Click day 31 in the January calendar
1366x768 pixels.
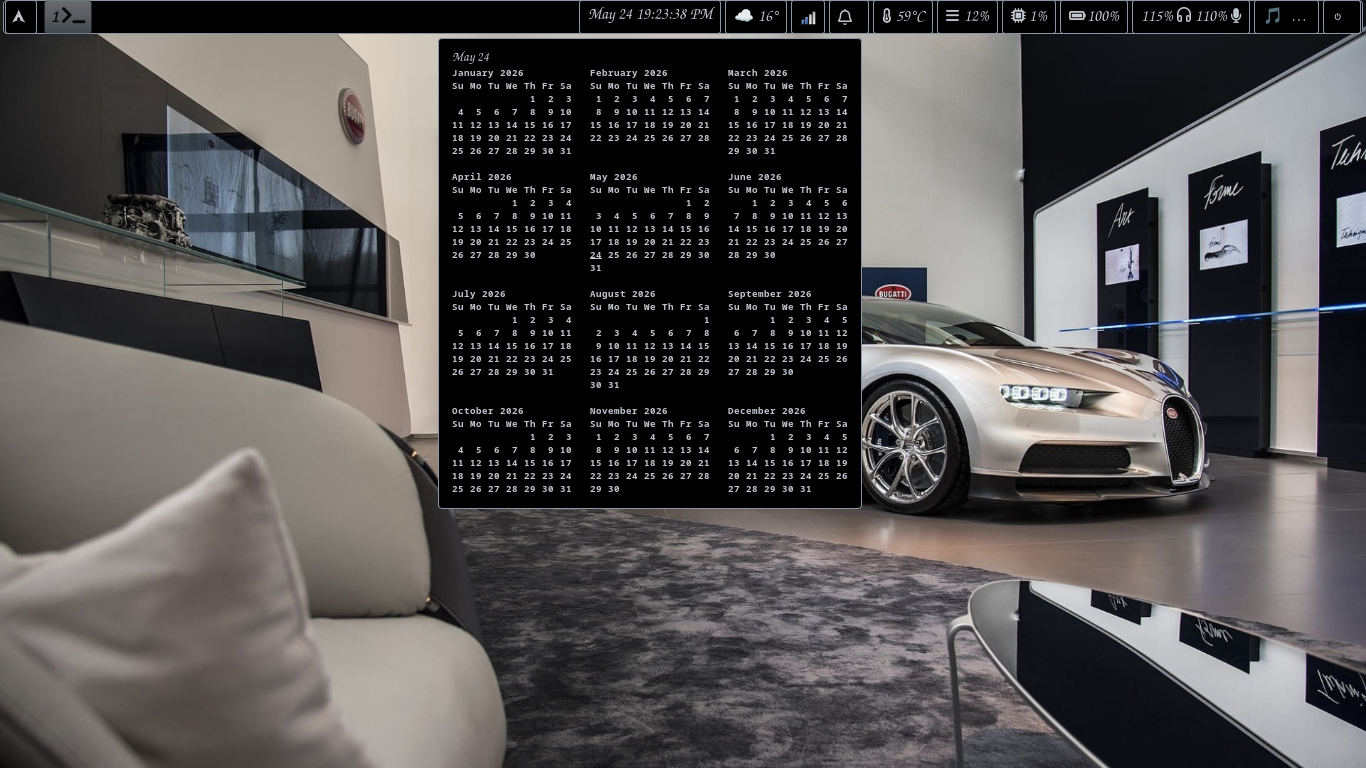566,151
